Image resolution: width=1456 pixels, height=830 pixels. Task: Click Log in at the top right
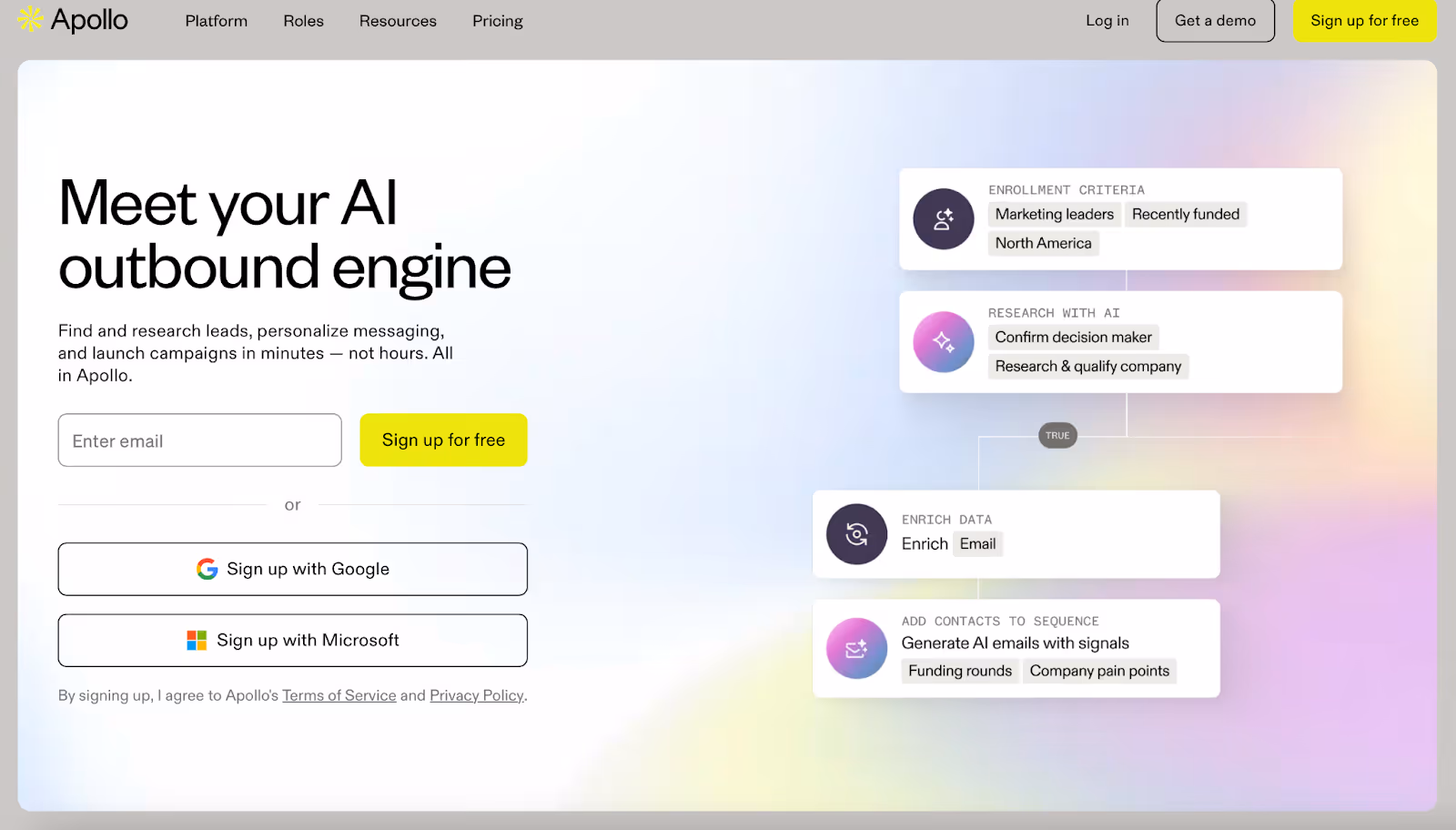tap(1106, 20)
